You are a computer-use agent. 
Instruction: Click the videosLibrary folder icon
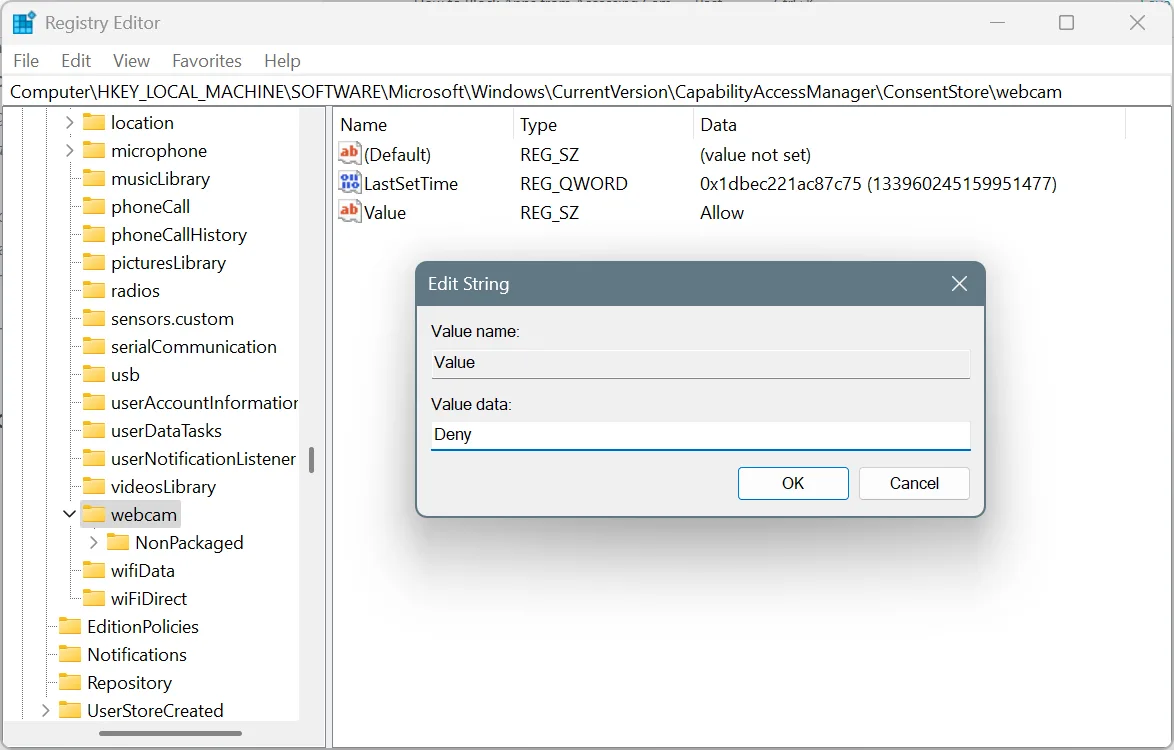tap(94, 487)
